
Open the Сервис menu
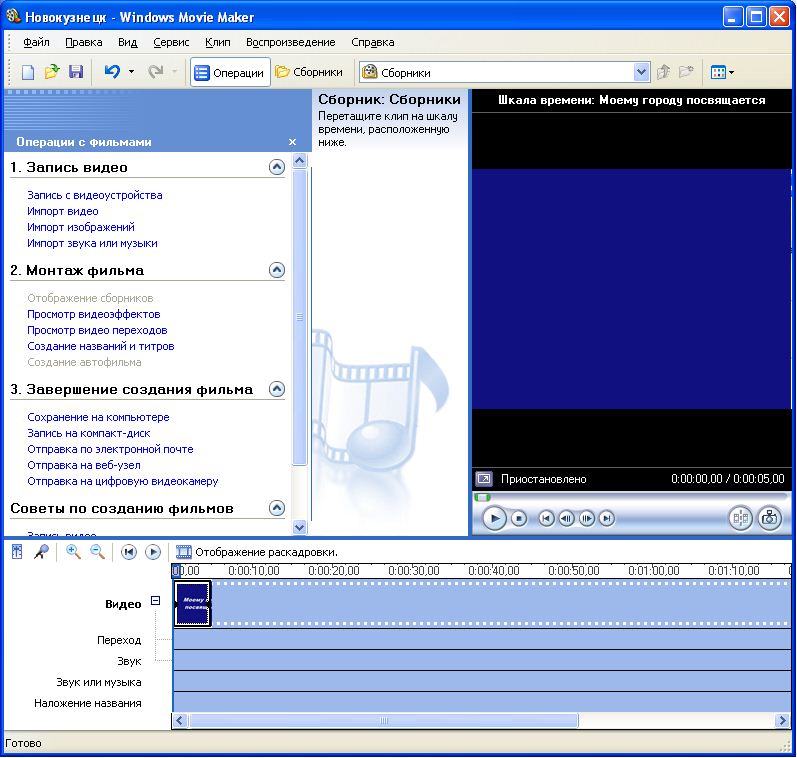click(171, 42)
